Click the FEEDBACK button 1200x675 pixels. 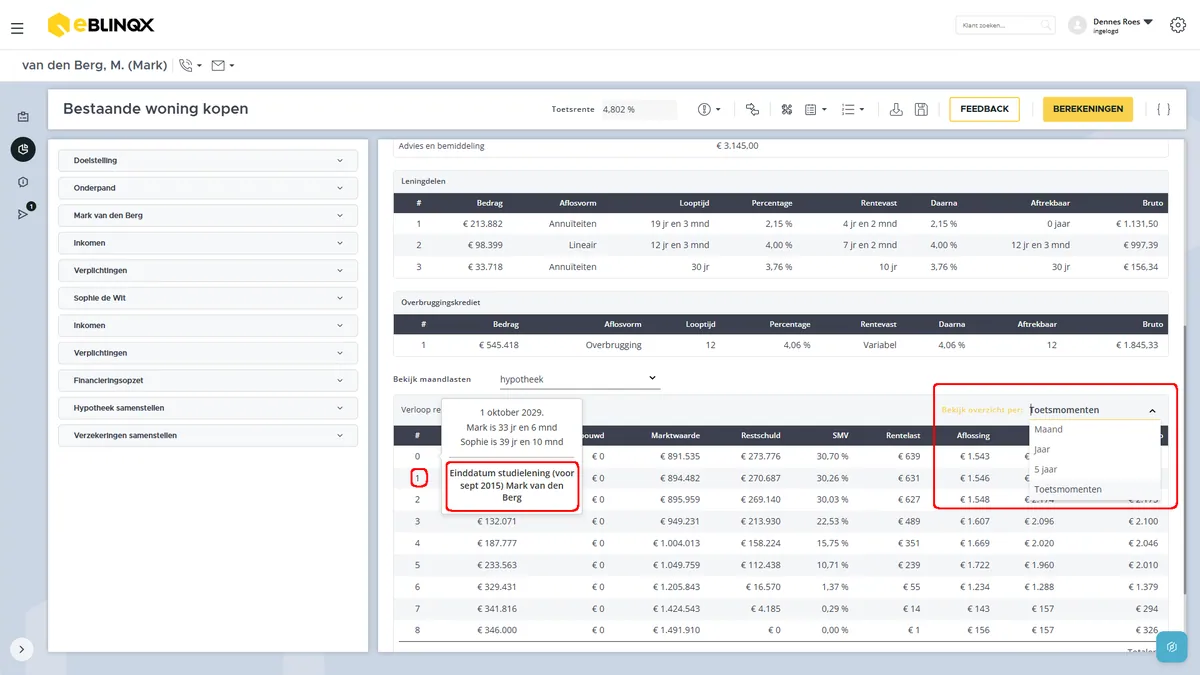(984, 109)
